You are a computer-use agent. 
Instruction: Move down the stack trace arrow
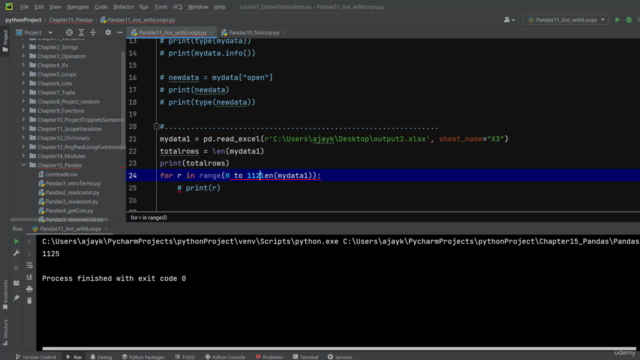[x=29, y=253]
